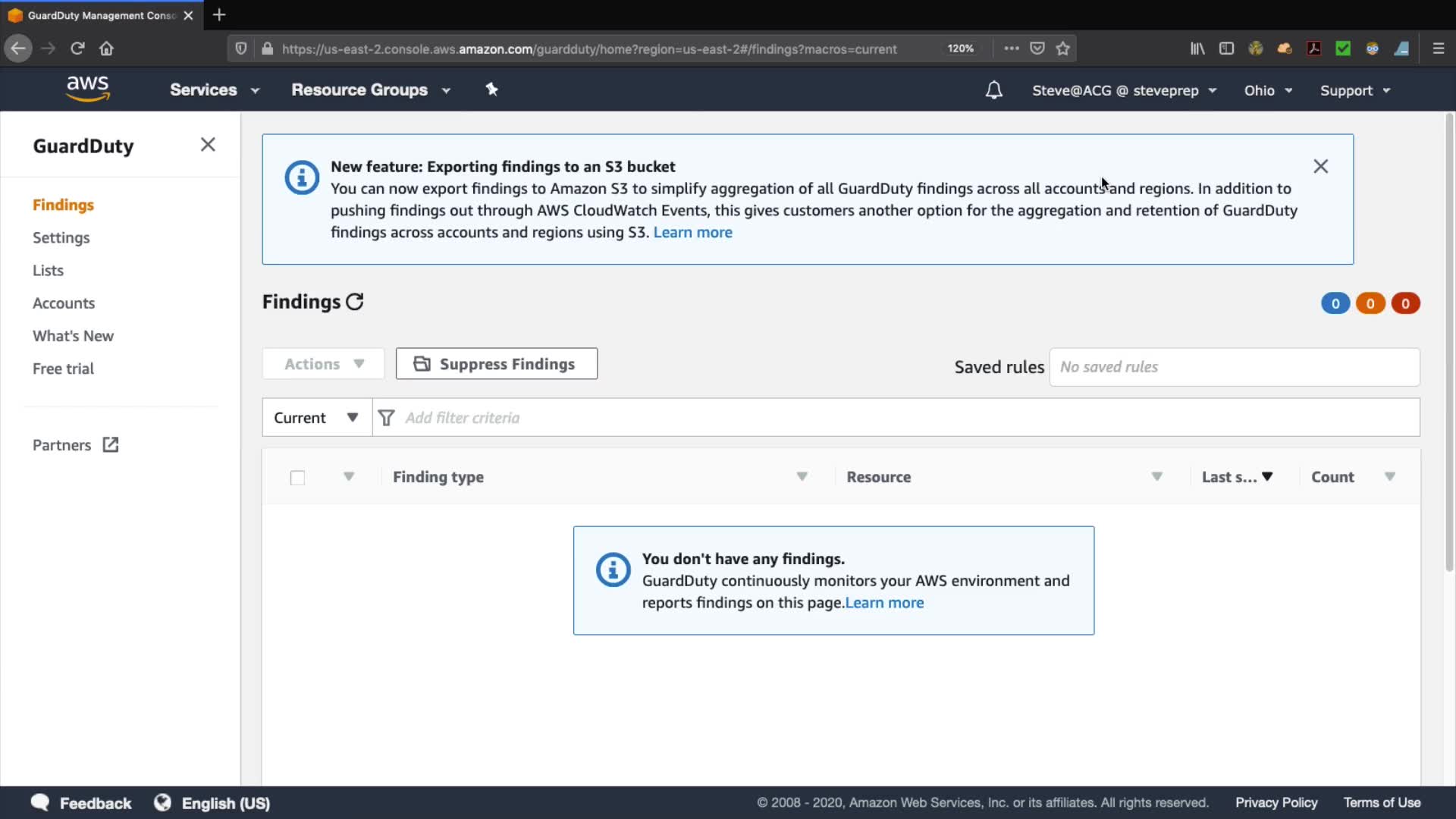Select all findings checkbox in table header

[297, 478]
